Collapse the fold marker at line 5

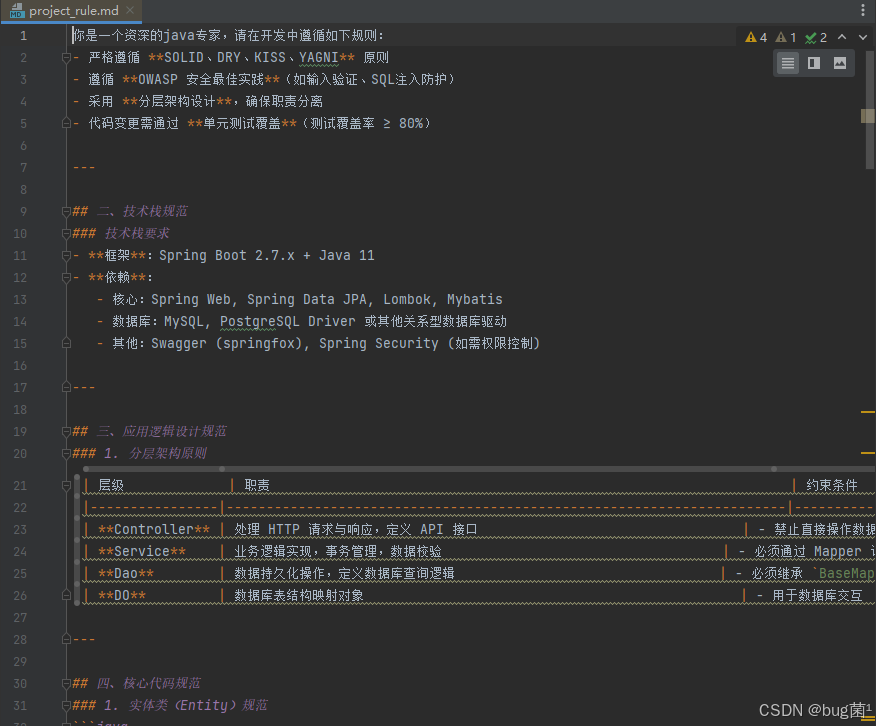(x=66, y=123)
